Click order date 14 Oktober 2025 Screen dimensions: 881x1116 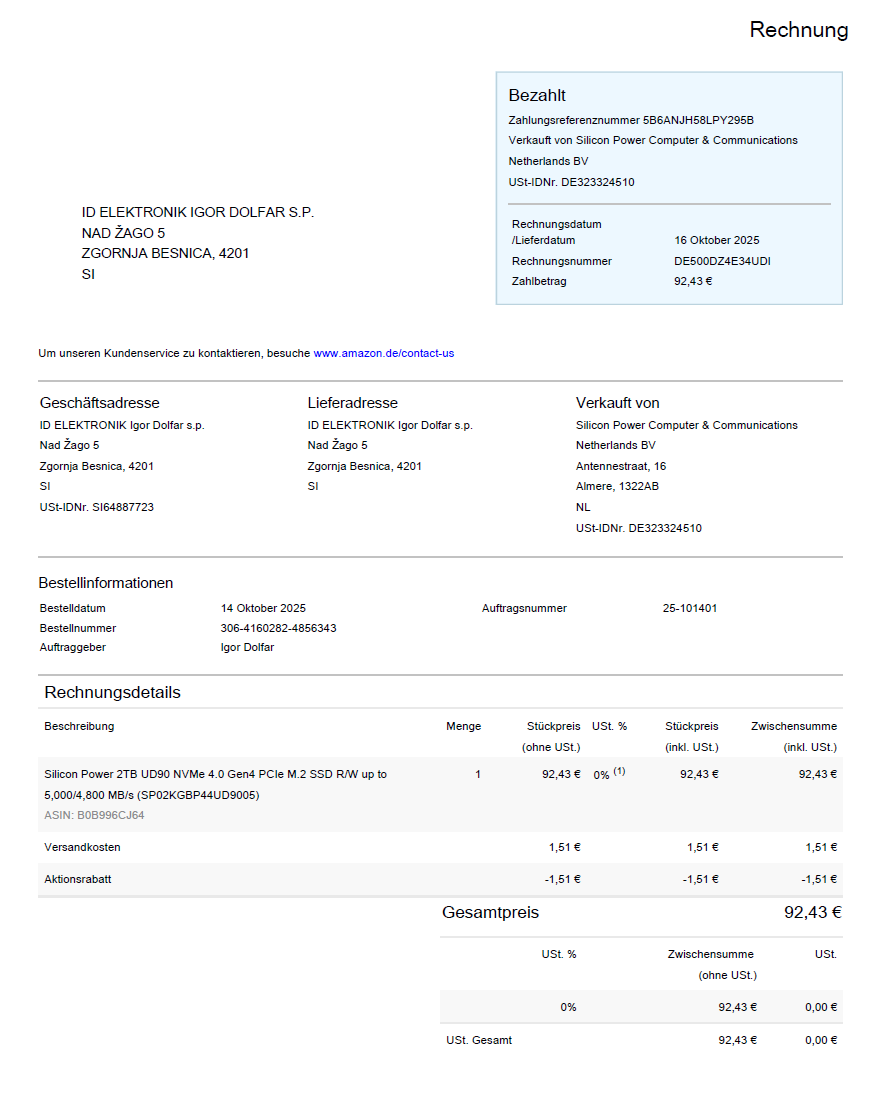click(263, 608)
